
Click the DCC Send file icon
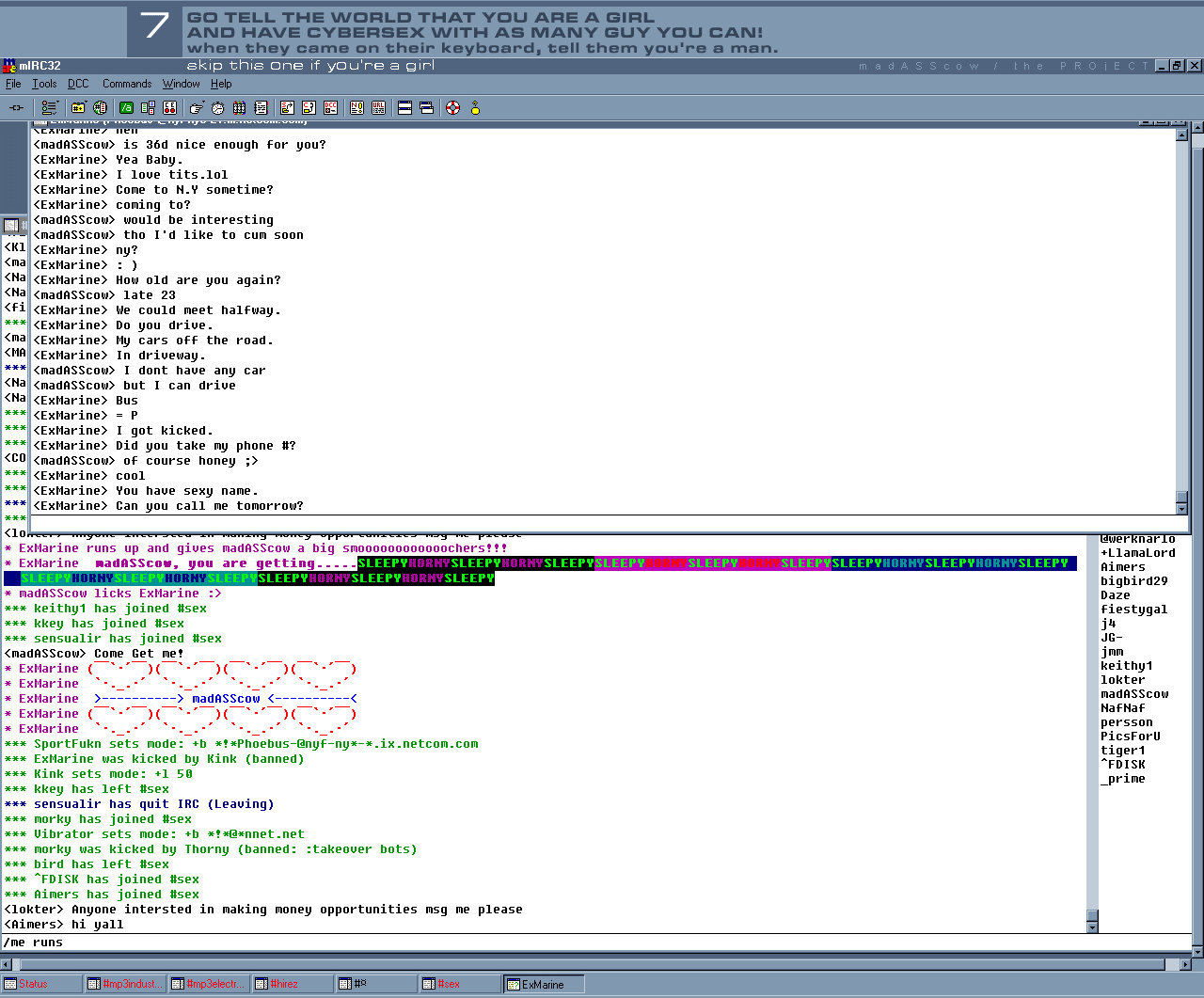tap(287, 108)
